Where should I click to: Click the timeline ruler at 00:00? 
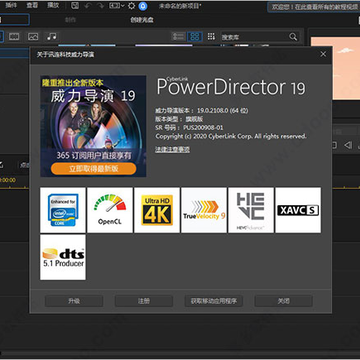tap(7, 180)
